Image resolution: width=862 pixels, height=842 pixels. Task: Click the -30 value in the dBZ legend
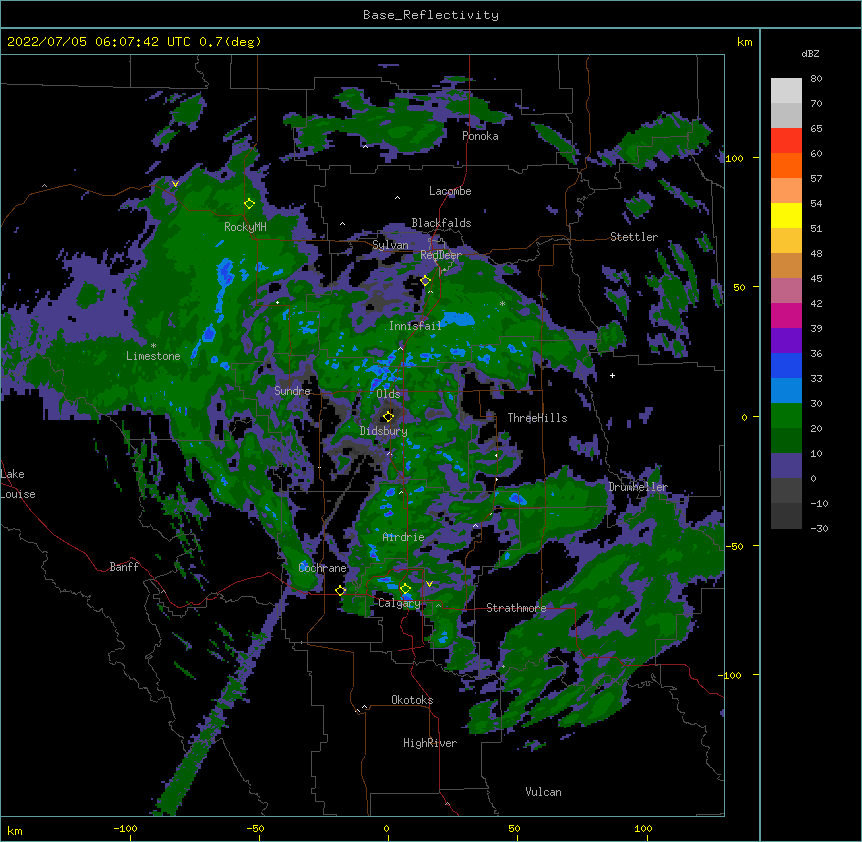[x=819, y=528]
